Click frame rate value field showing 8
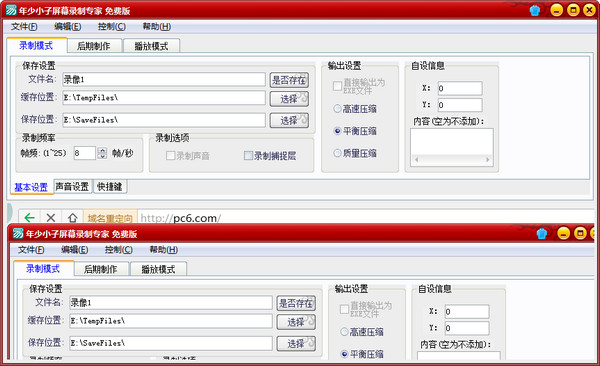 [x=85, y=153]
